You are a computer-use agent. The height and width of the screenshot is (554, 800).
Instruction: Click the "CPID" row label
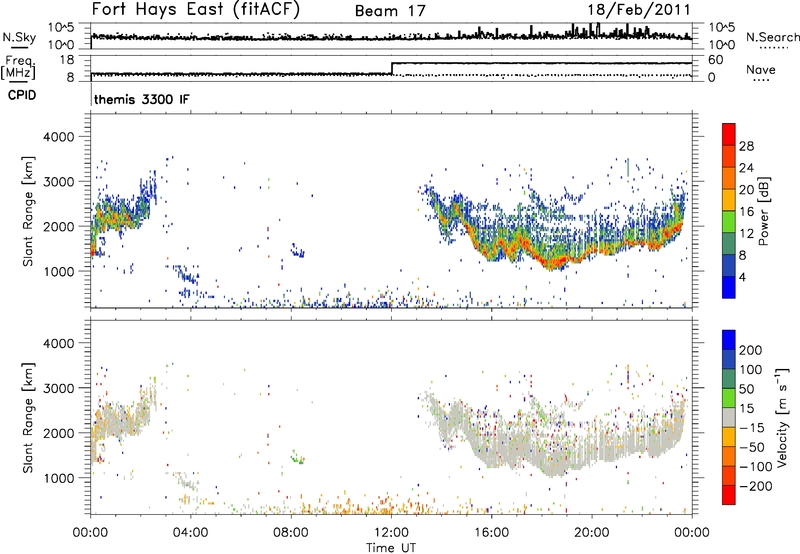click(22, 95)
